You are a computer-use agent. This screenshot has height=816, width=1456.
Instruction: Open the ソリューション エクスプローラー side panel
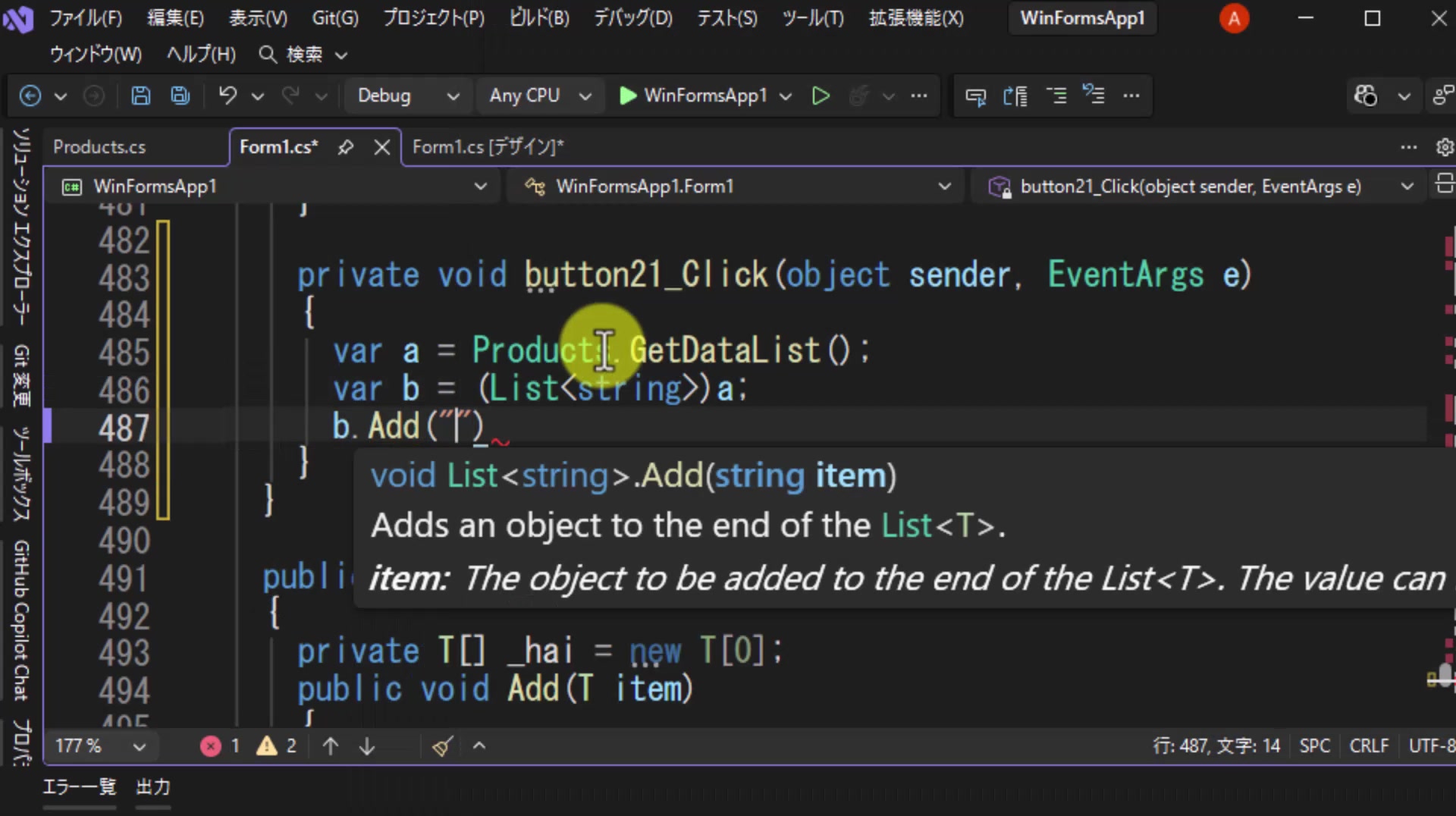pyautogui.click(x=21, y=228)
